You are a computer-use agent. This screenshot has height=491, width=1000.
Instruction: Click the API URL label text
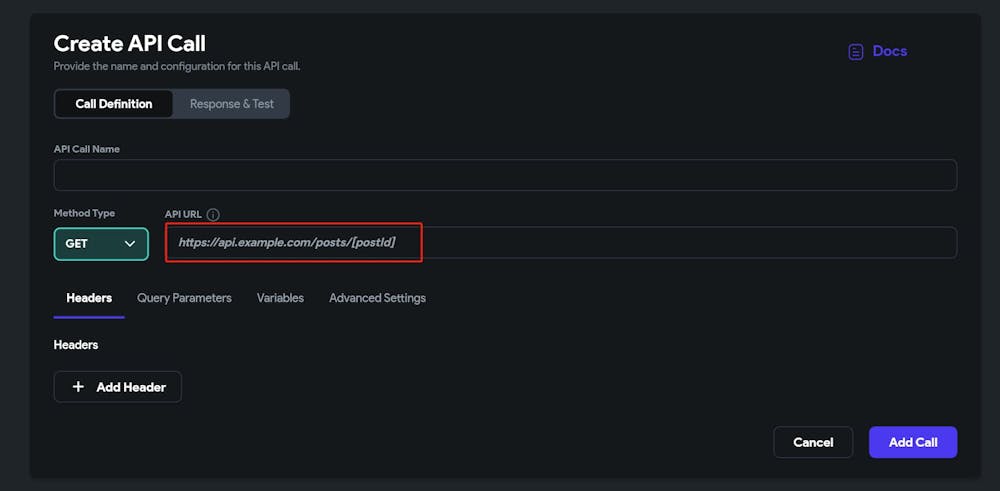182,214
